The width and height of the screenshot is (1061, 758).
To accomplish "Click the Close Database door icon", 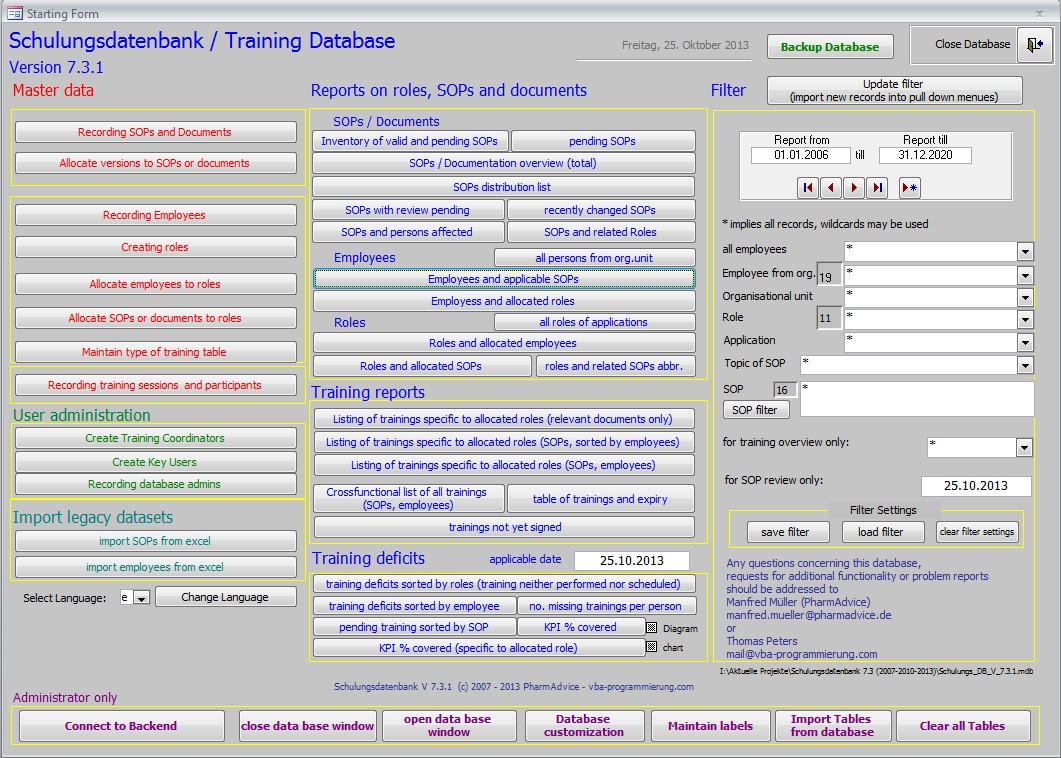I will tap(1034, 45).
